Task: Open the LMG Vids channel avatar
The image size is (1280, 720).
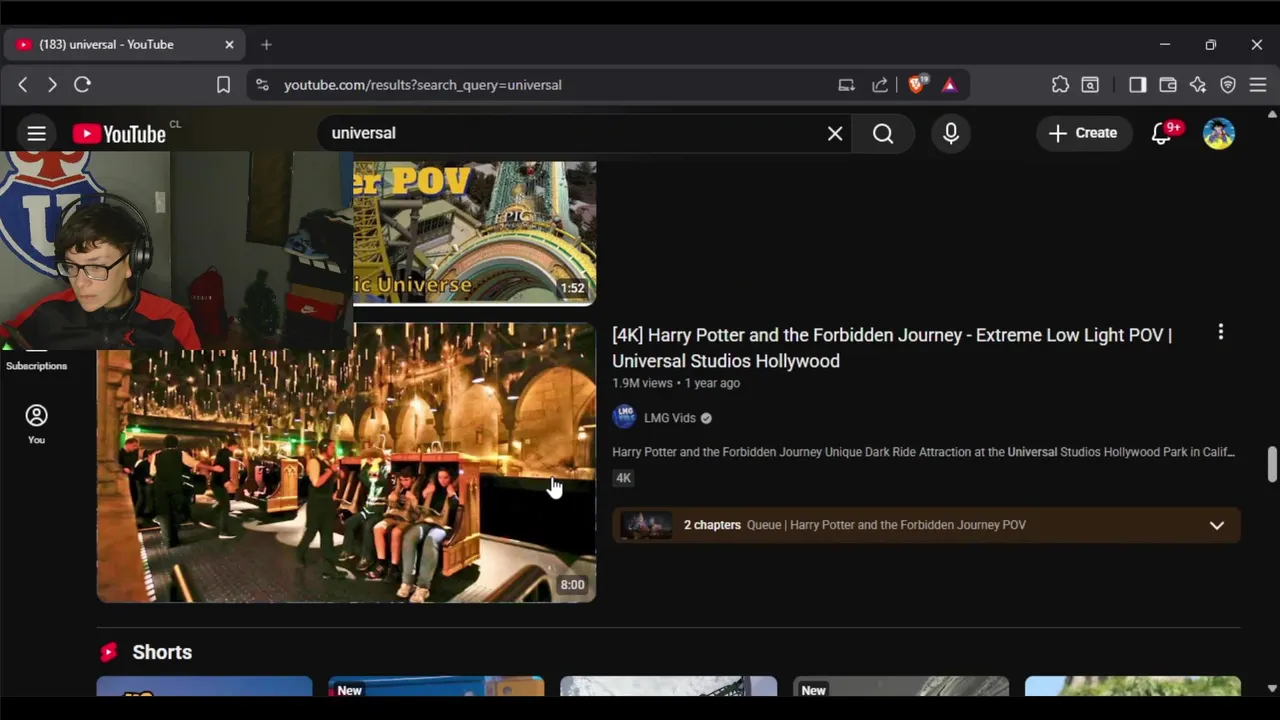Action: pyautogui.click(x=624, y=417)
